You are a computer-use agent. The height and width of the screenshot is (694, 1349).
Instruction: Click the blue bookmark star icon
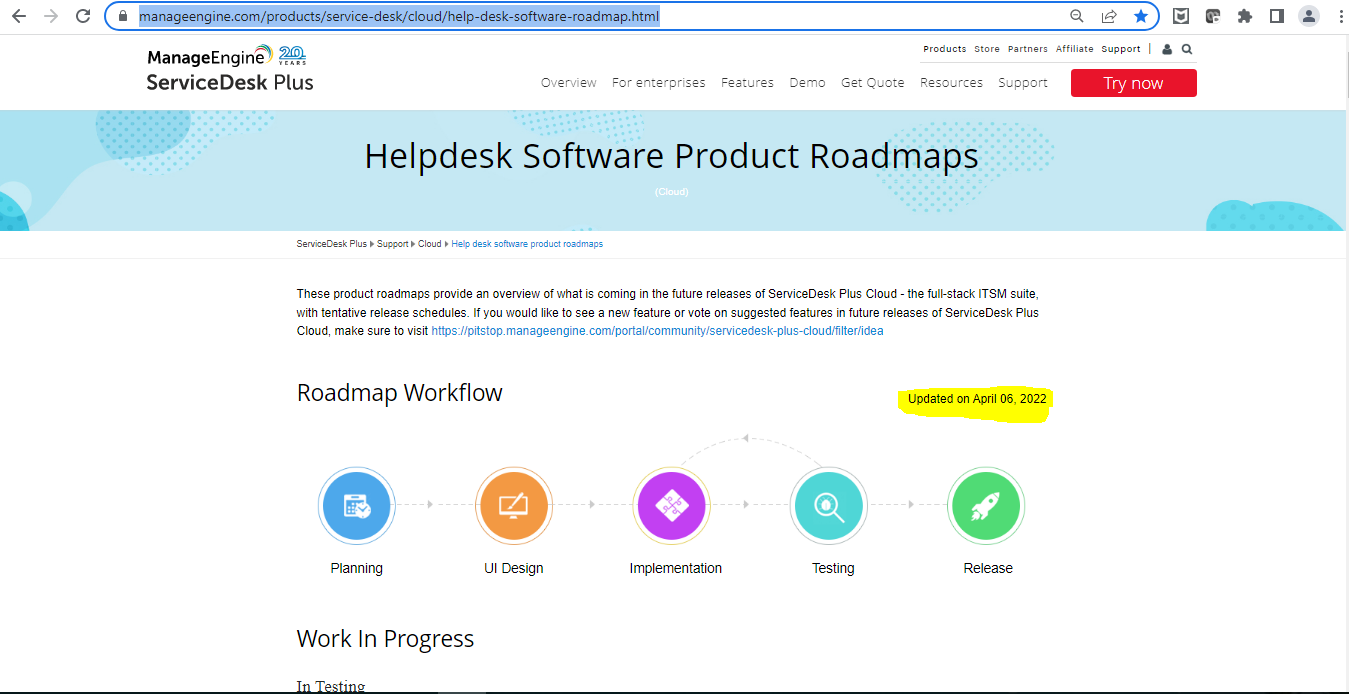click(1141, 16)
